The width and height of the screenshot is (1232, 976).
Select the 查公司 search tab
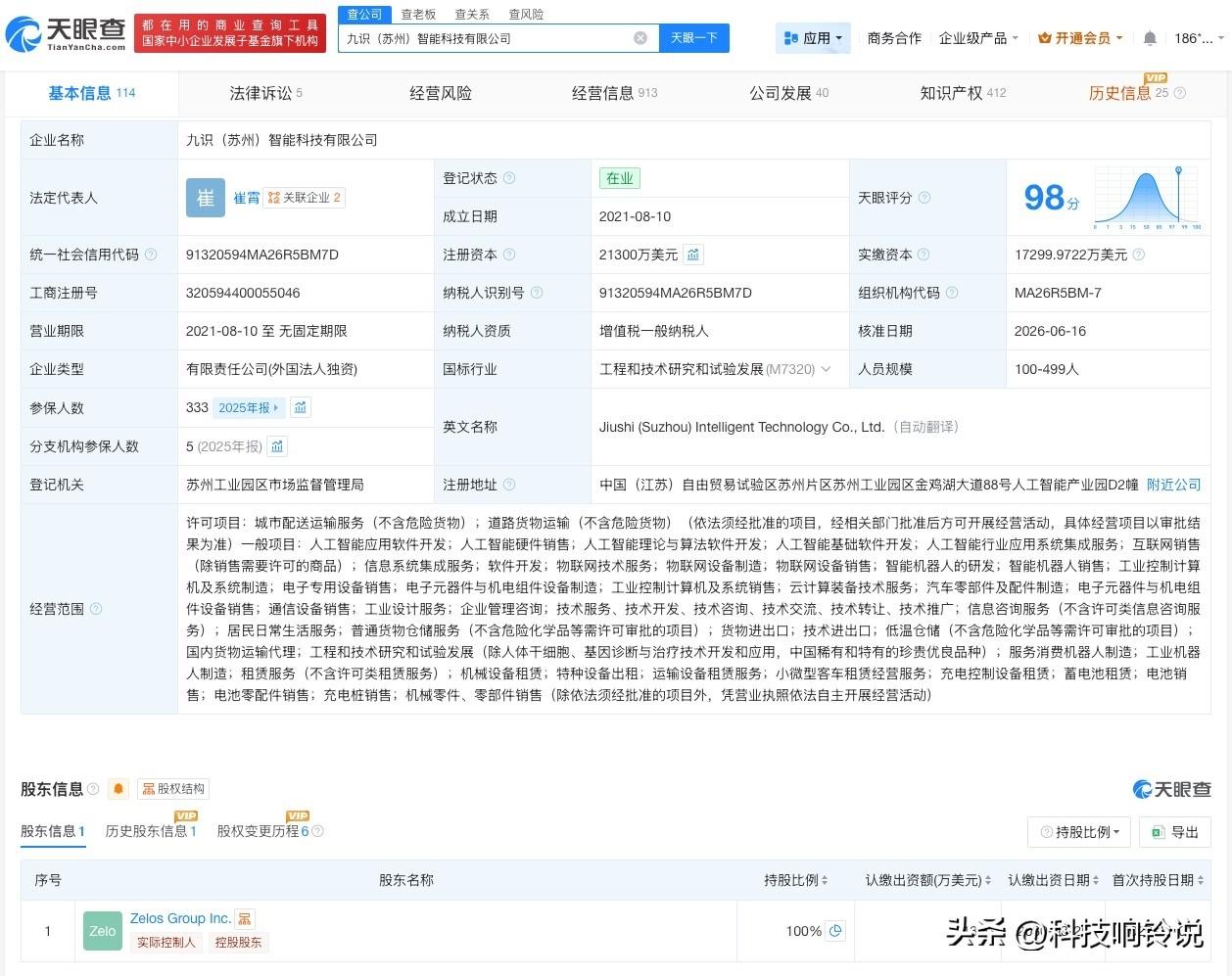click(x=364, y=14)
